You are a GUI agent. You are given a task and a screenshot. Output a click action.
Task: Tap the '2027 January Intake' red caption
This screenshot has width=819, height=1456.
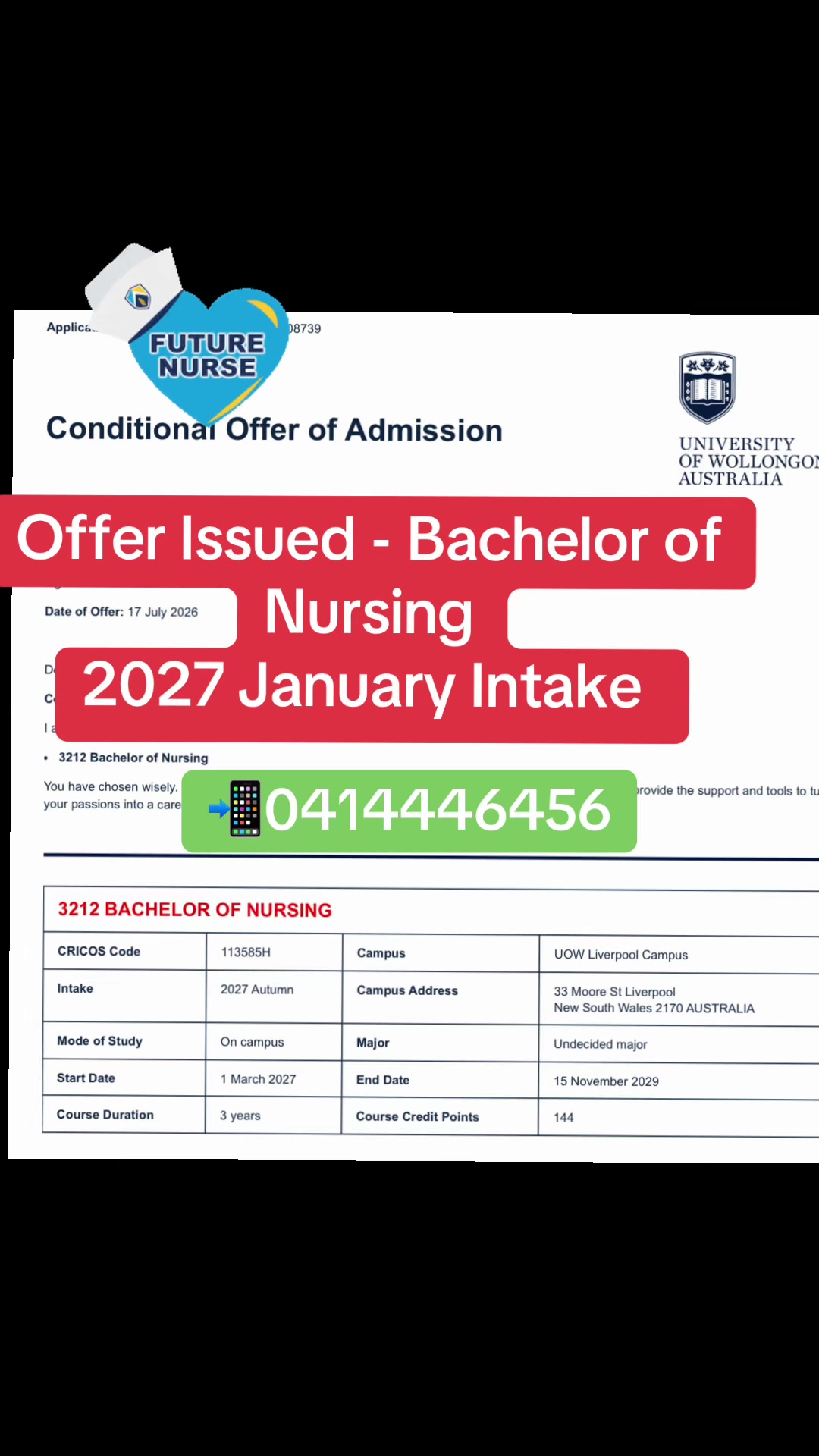pyautogui.click(x=362, y=686)
